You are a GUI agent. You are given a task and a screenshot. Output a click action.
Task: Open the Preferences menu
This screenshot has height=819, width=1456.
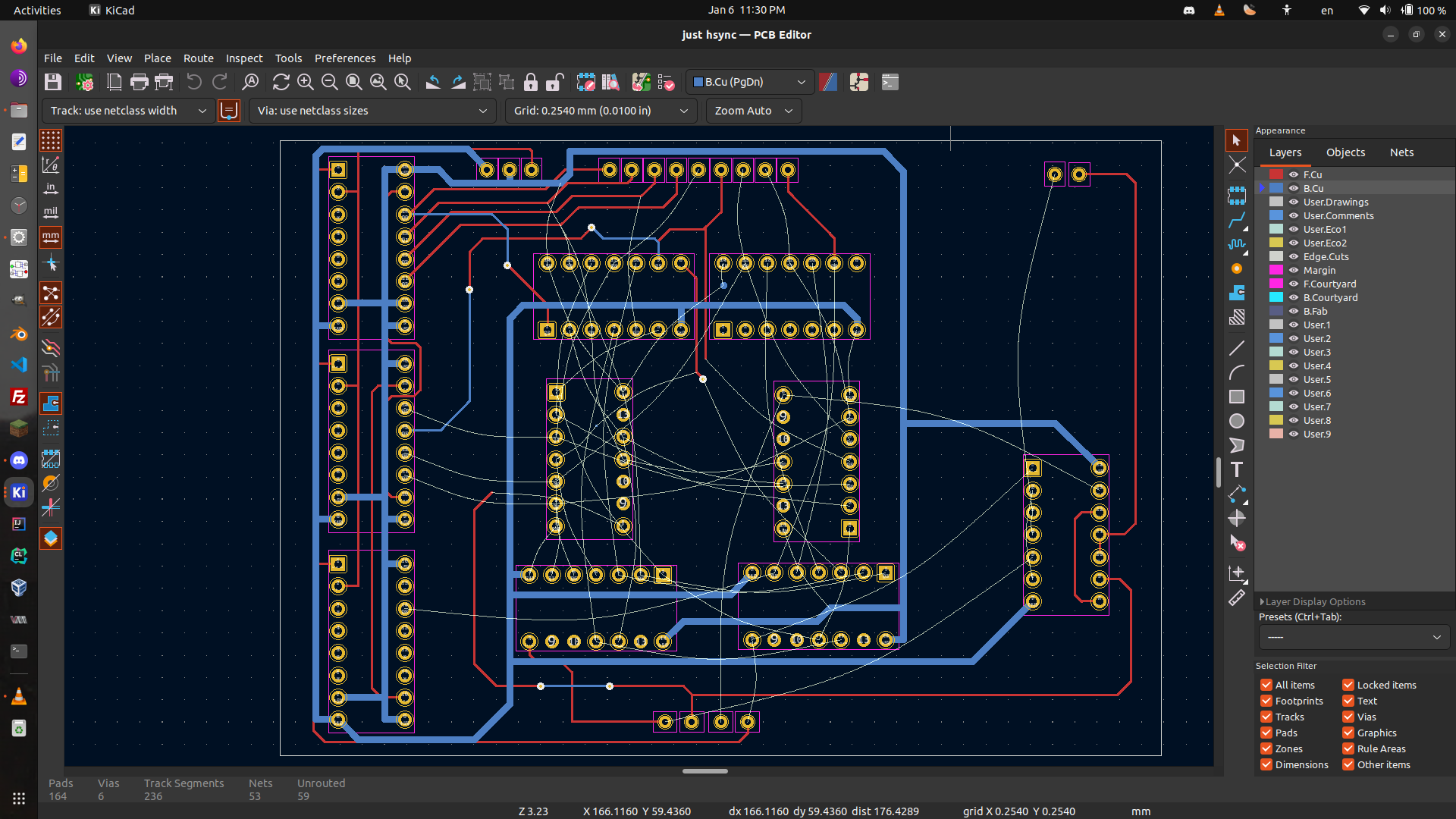coord(345,58)
